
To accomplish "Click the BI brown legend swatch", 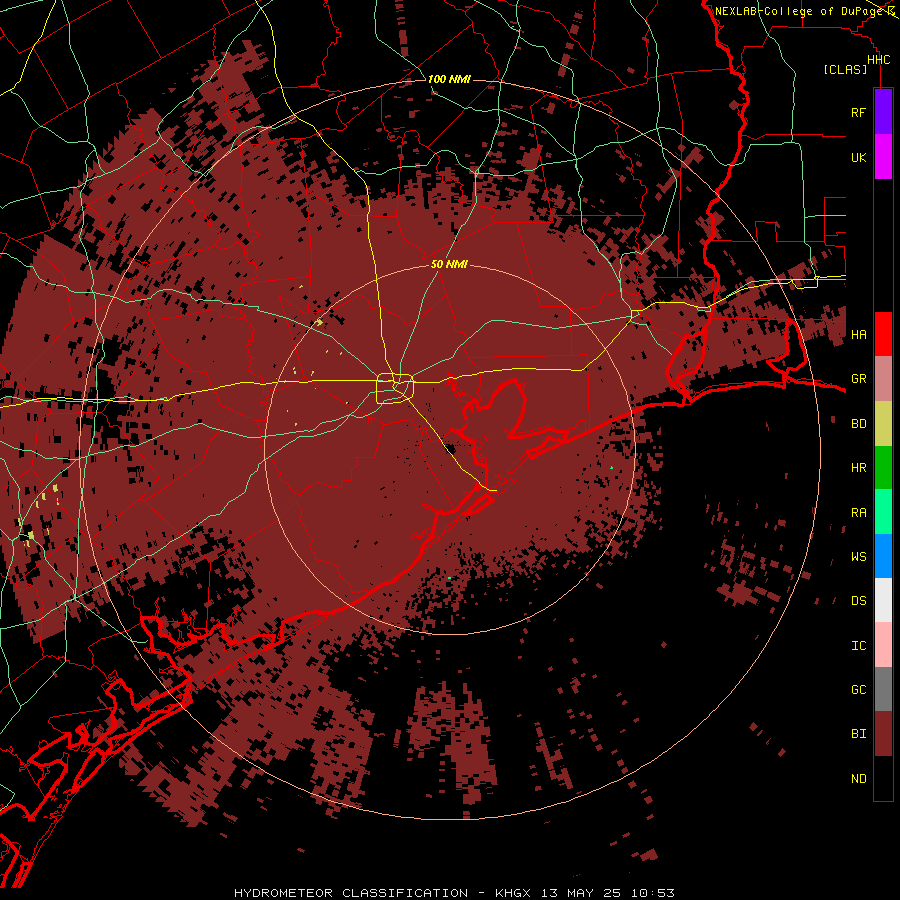I will click(x=883, y=734).
